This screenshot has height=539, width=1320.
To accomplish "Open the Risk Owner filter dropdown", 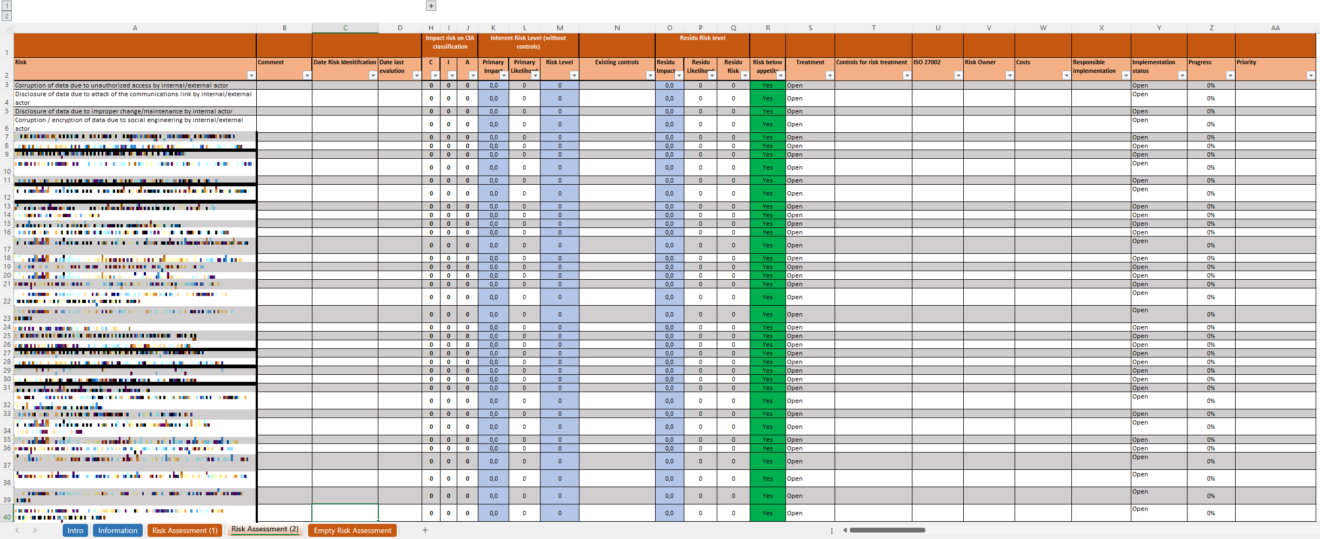I will [x=1009, y=75].
